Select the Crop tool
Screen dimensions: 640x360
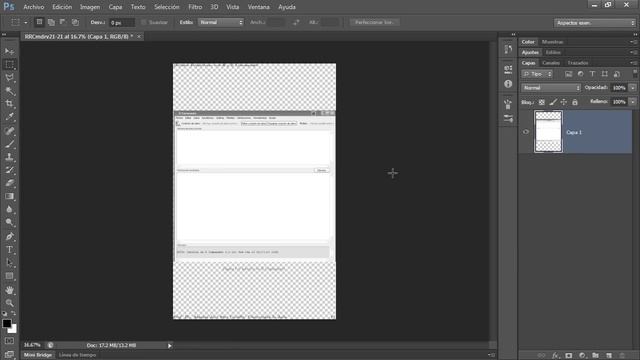click(x=9, y=104)
